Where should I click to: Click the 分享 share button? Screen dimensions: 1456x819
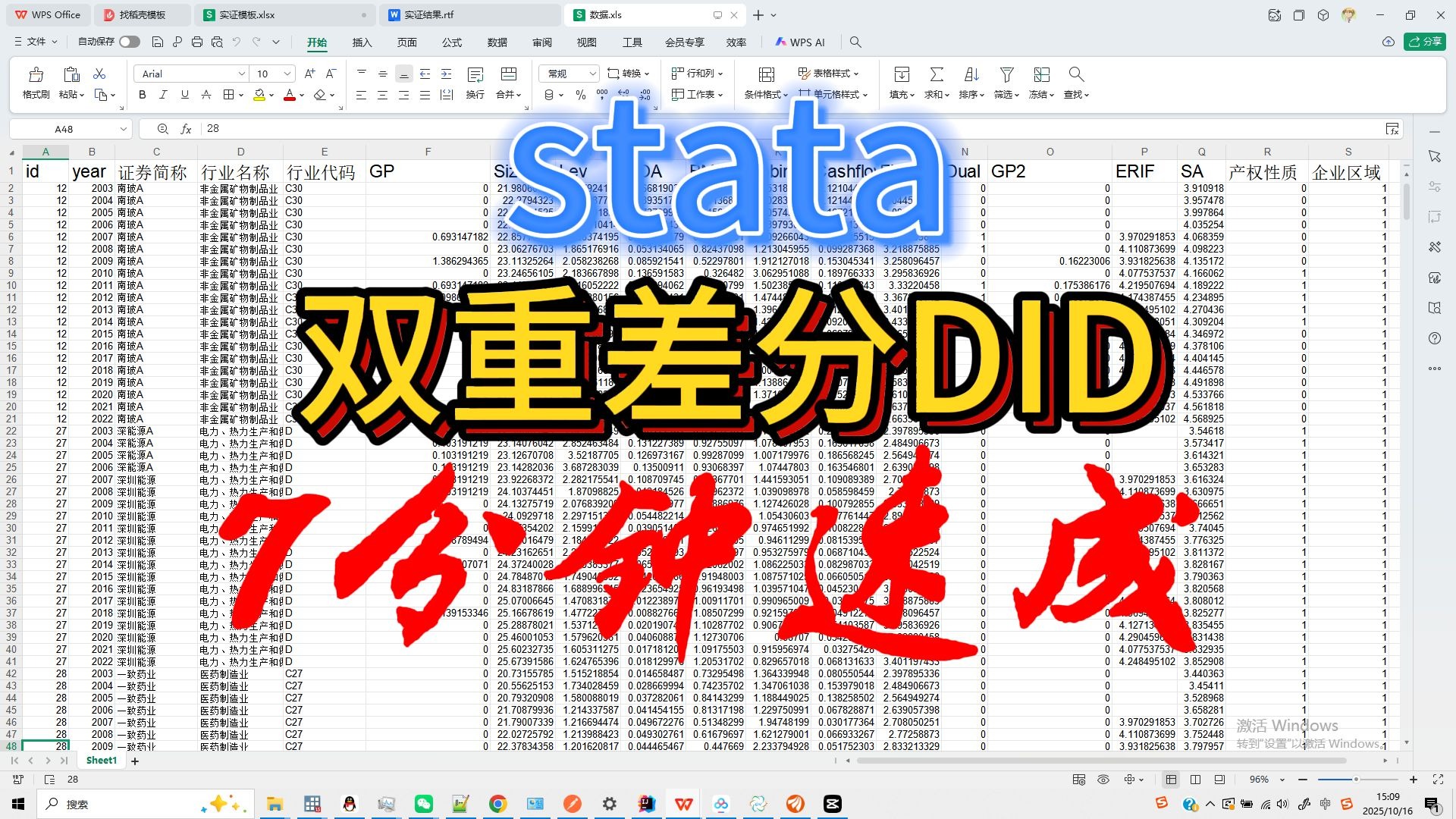click(x=1426, y=42)
